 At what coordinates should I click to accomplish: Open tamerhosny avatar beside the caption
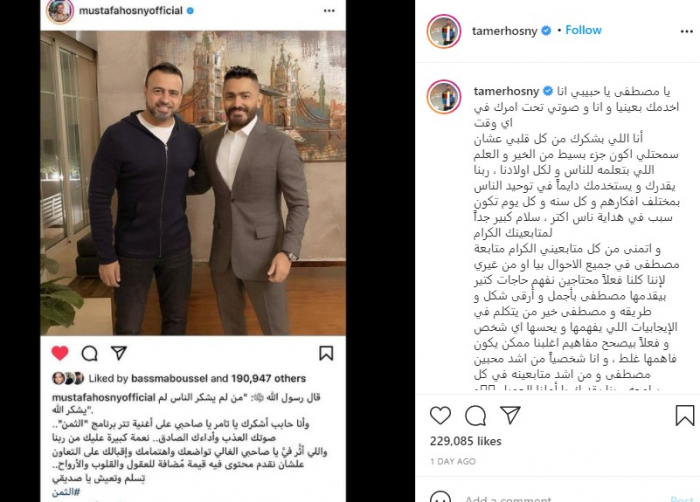444,97
